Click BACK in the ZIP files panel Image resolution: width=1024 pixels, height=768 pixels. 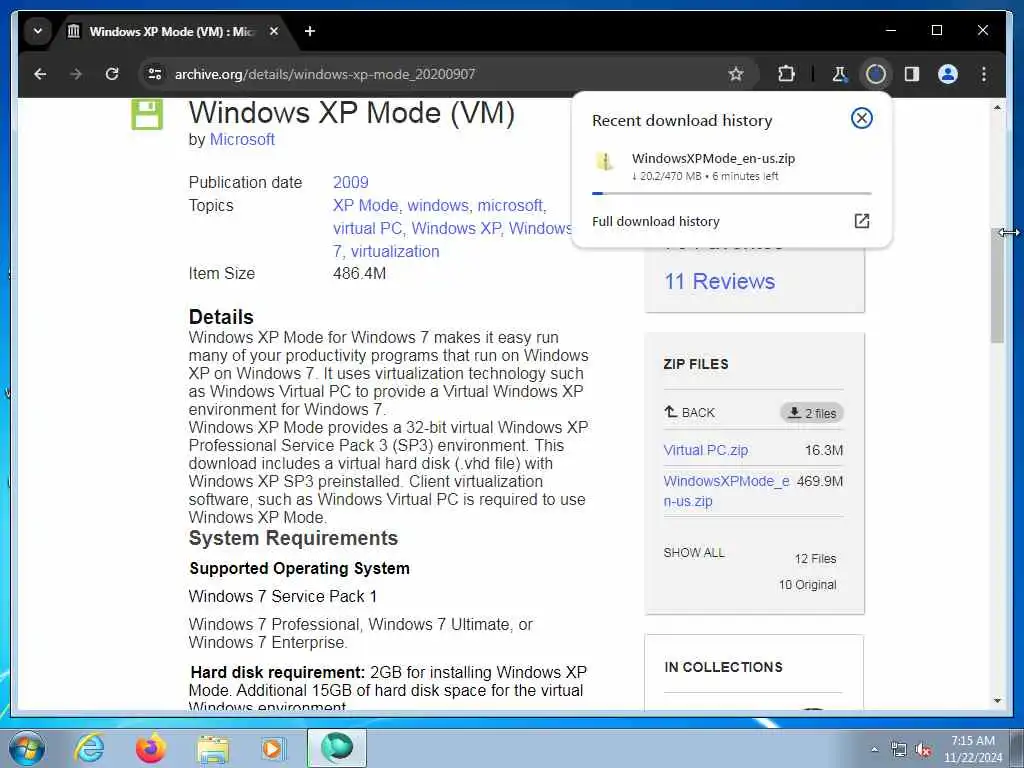coord(690,413)
